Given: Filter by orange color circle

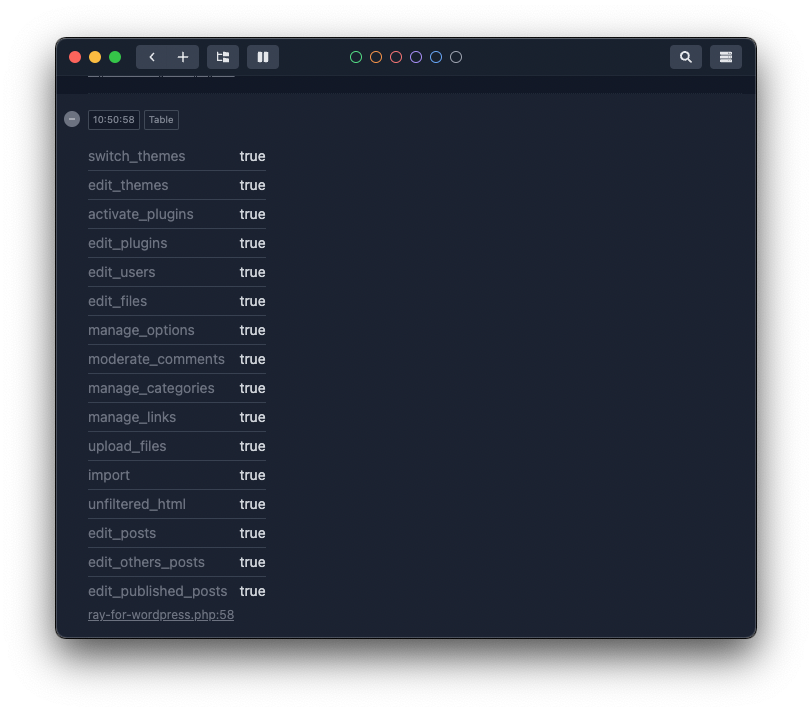Looking at the screenshot, I should (376, 57).
